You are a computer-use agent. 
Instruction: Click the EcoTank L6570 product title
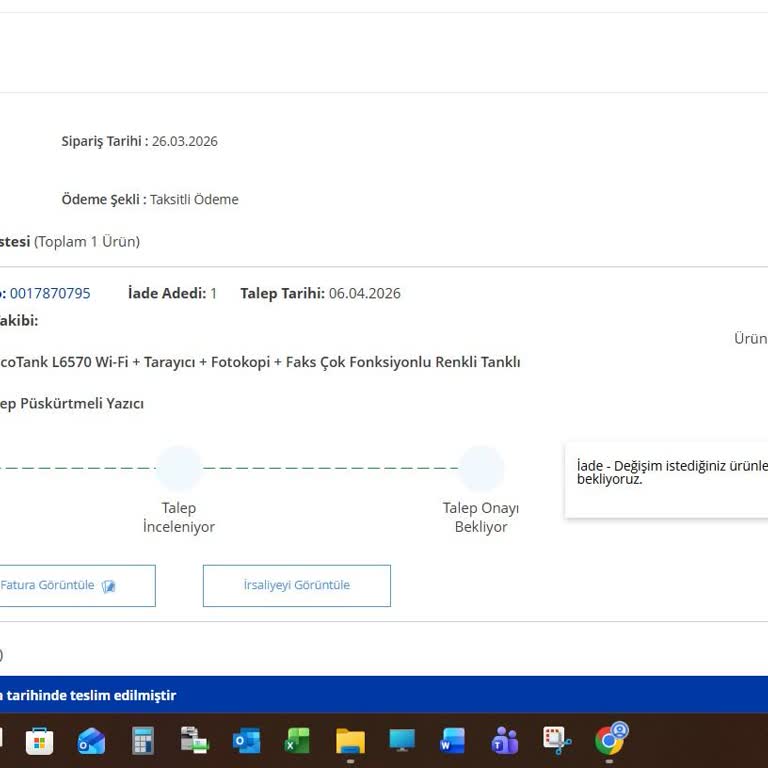click(260, 362)
